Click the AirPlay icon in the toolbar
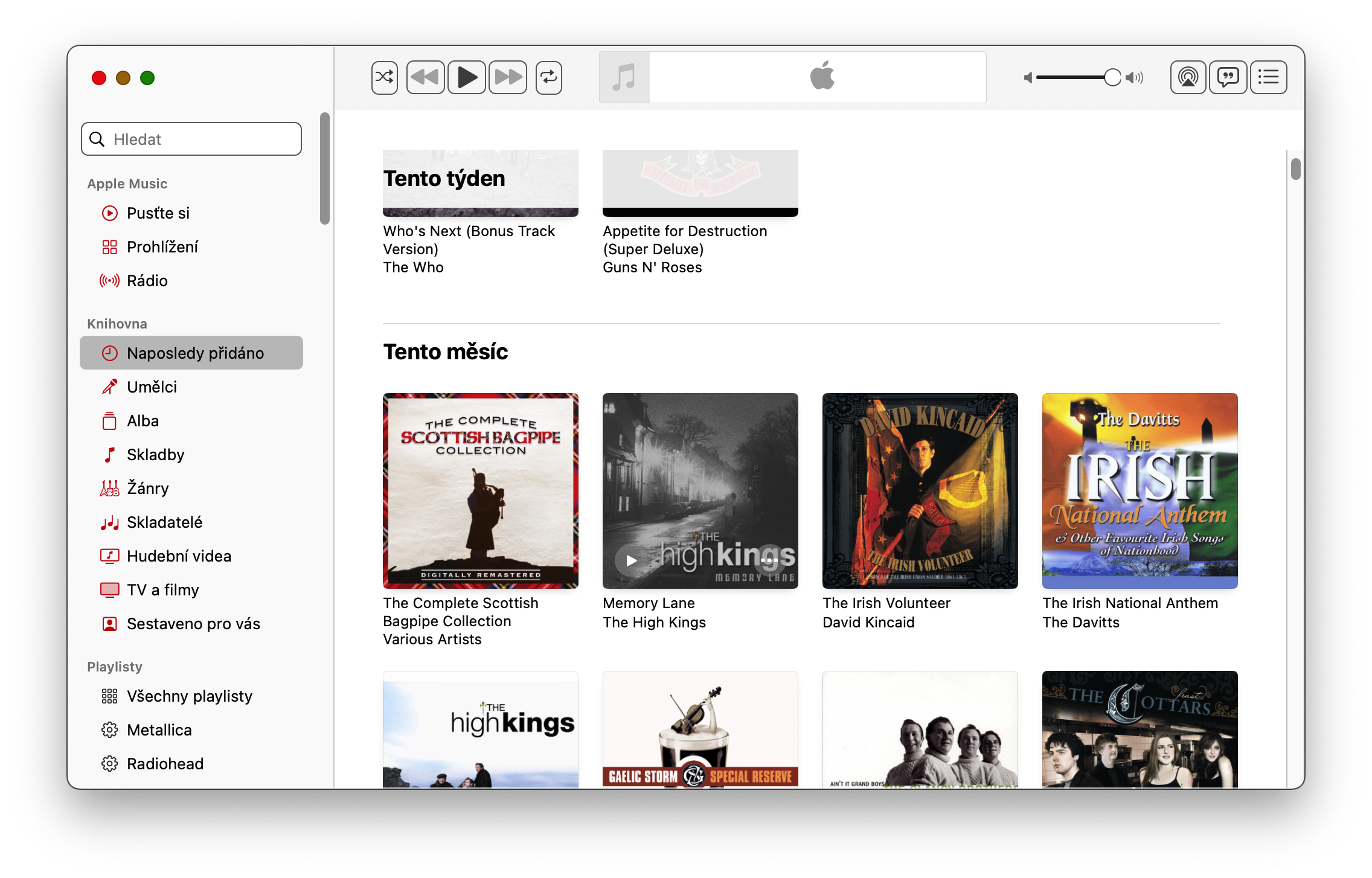Viewport: 1372px width, 878px height. coord(1188,77)
